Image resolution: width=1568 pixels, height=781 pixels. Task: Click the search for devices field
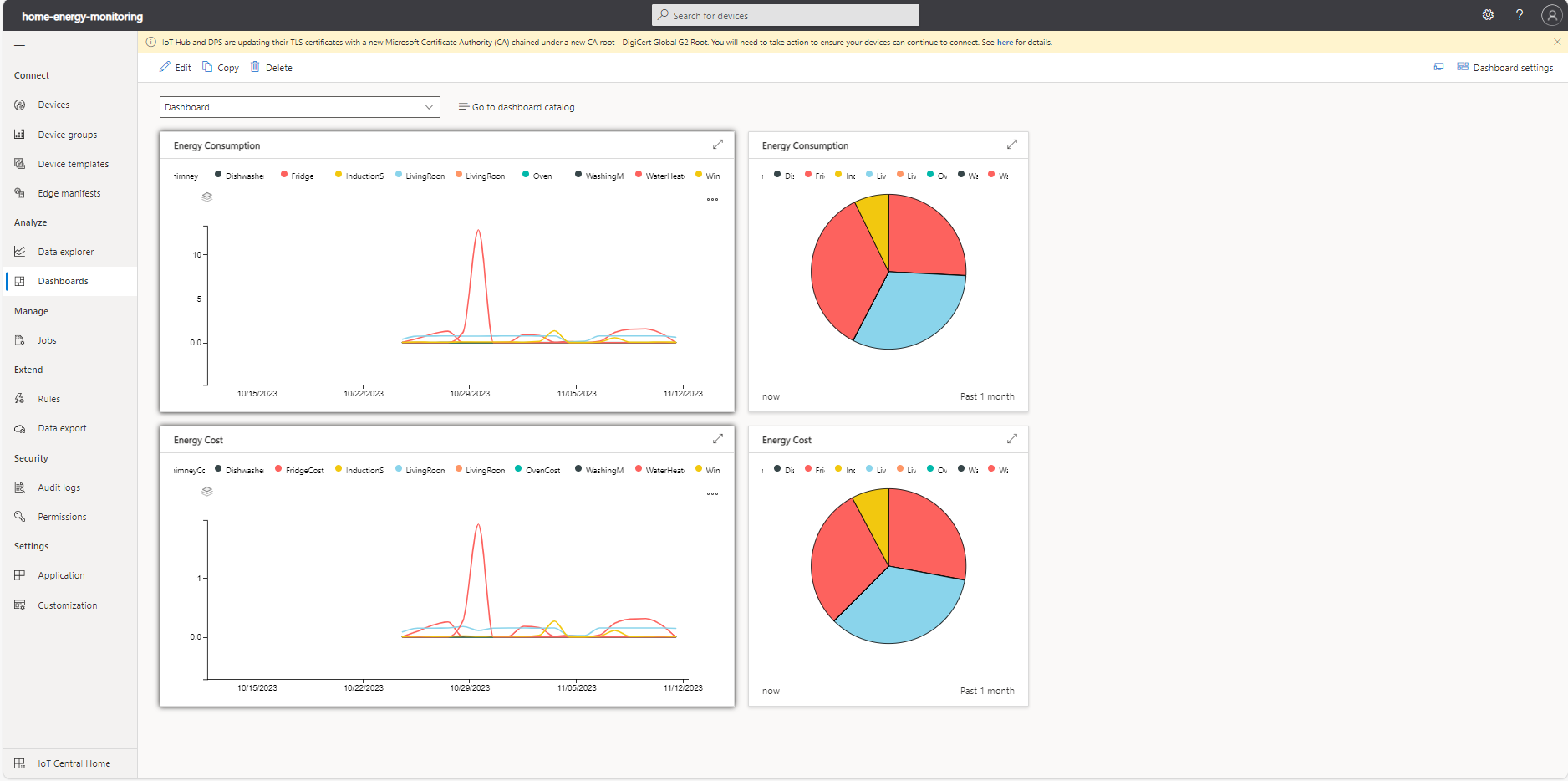click(784, 14)
